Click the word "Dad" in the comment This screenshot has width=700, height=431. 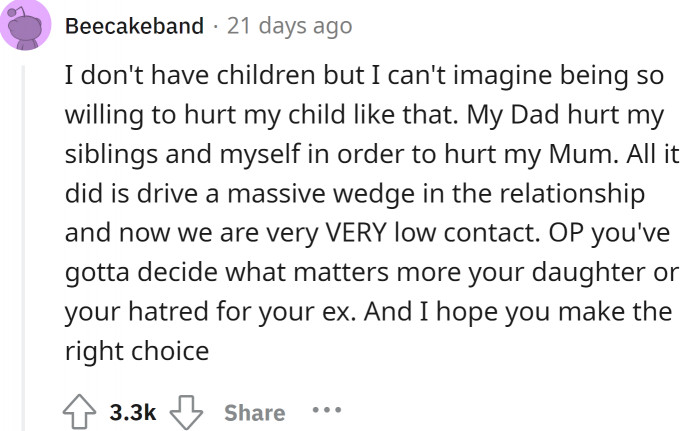click(535, 114)
